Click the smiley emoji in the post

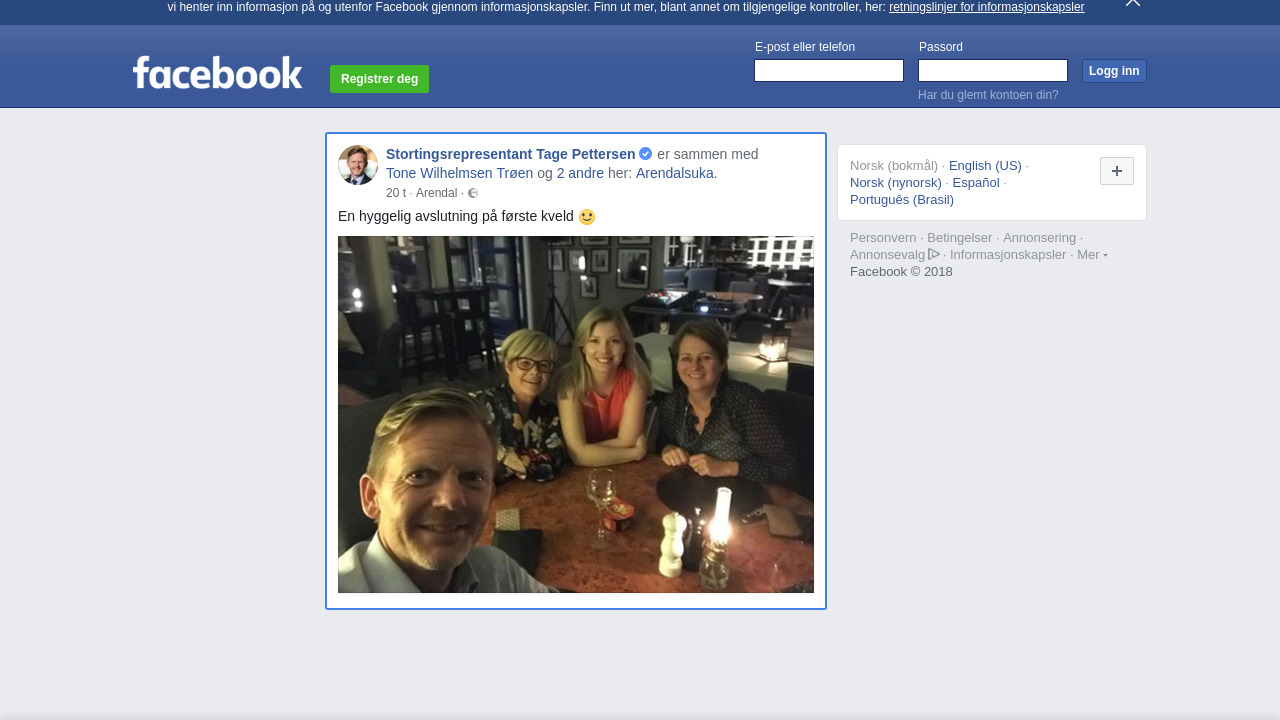[x=587, y=217]
